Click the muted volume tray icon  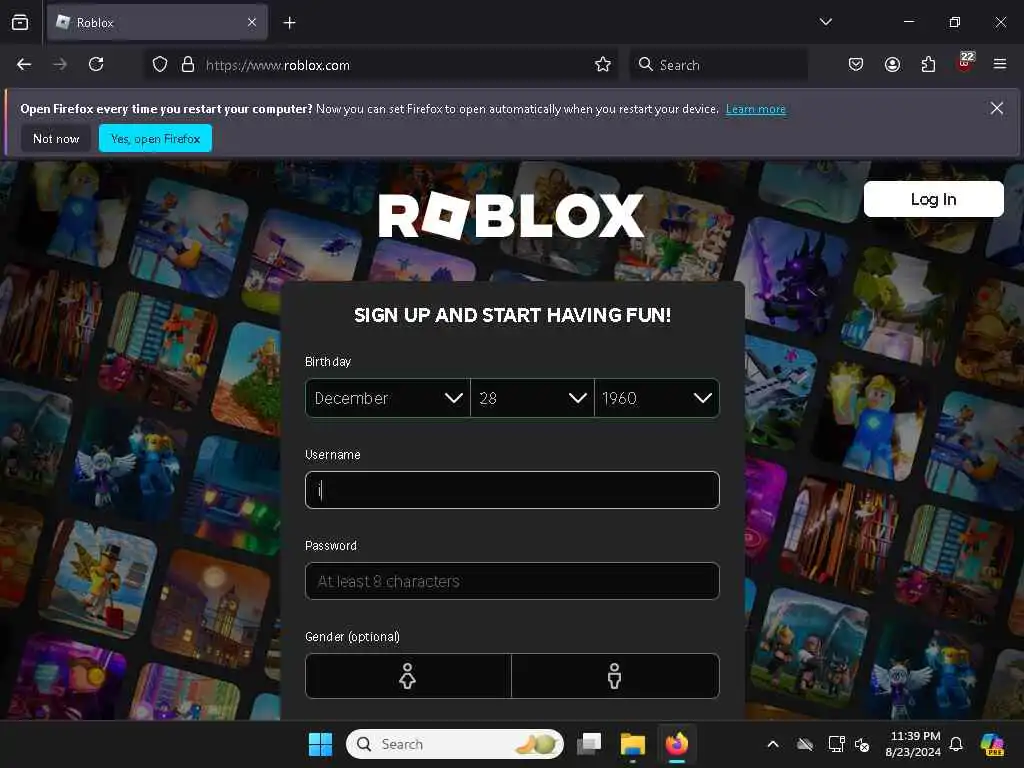point(862,744)
